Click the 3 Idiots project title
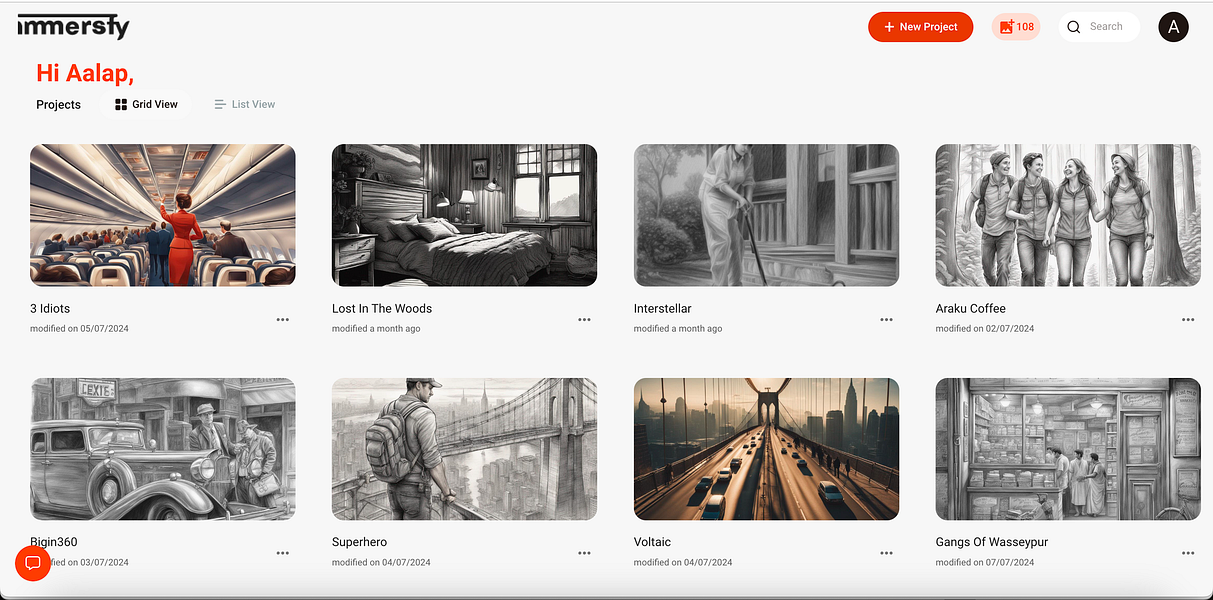The height and width of the screenshot is (600, 1213). tap(50, 309)
